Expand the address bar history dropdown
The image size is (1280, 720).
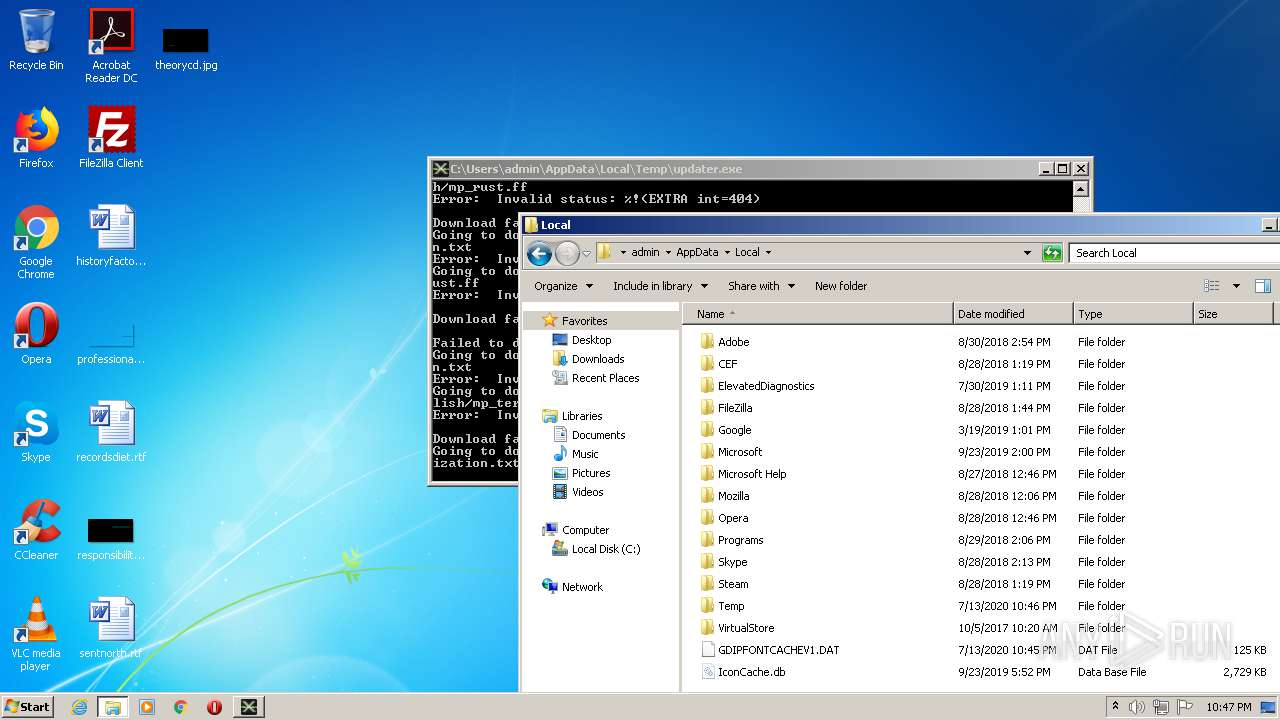(1027, 253)
